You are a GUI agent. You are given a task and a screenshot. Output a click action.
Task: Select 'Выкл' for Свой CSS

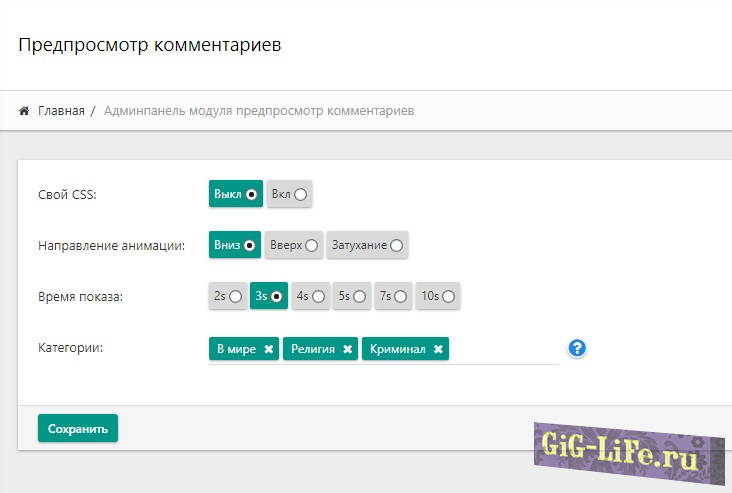pos(236,194)
